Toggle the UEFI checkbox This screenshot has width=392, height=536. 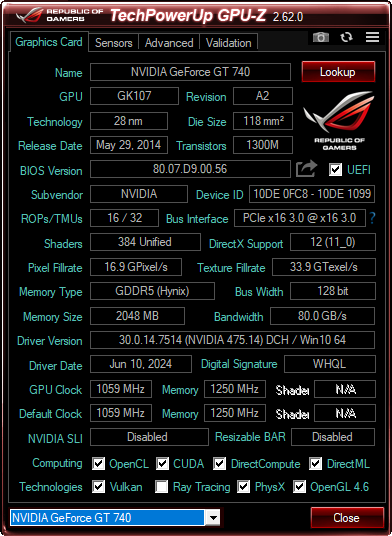point(335,170)
